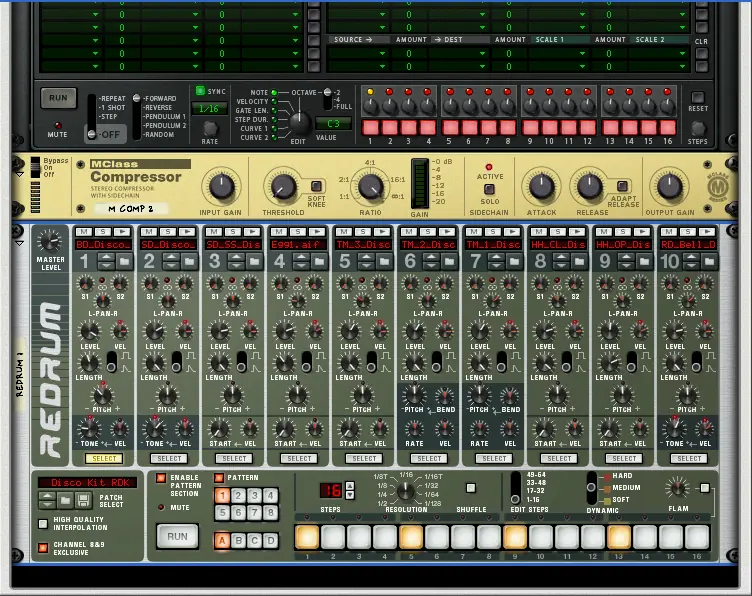The image size is (752, 596).
Task: Toggle the Shuffle checkbox
Action: coord(471,488)
